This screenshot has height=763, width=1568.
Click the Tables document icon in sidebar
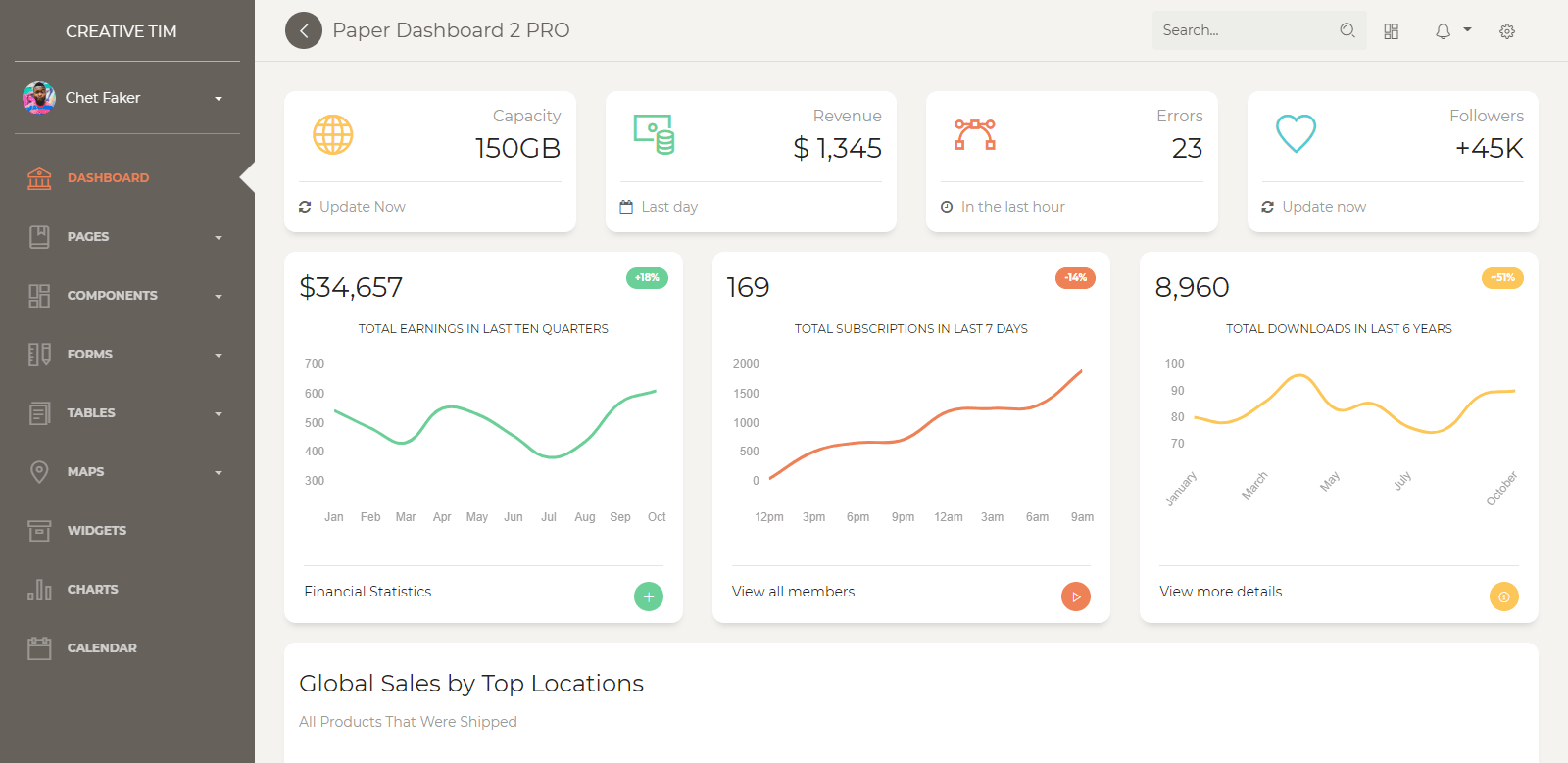click(x=39, y=412)
